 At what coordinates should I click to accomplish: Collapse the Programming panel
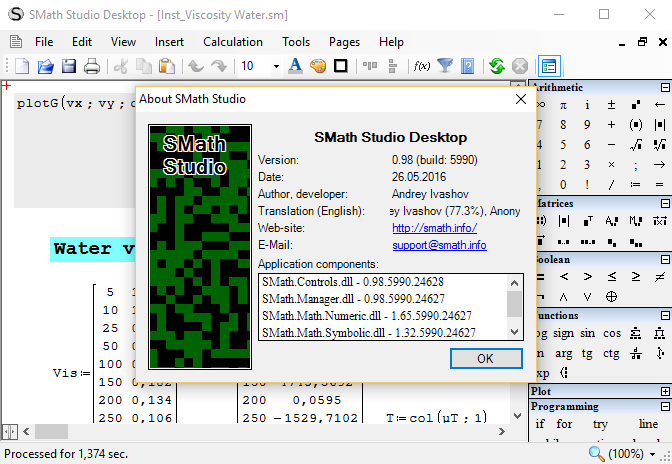tap(661, 407)
